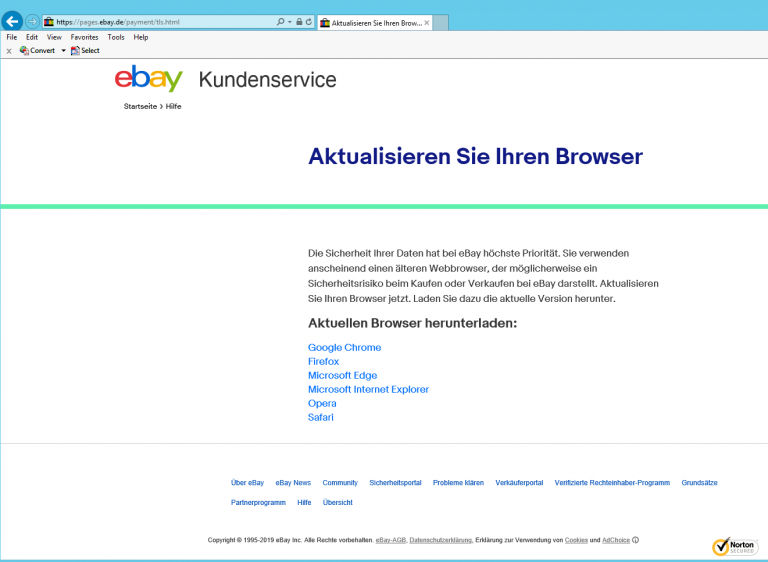
Task: Click the browser Forward arrow button
Action: pyautogui.click(x=32, y=22)
